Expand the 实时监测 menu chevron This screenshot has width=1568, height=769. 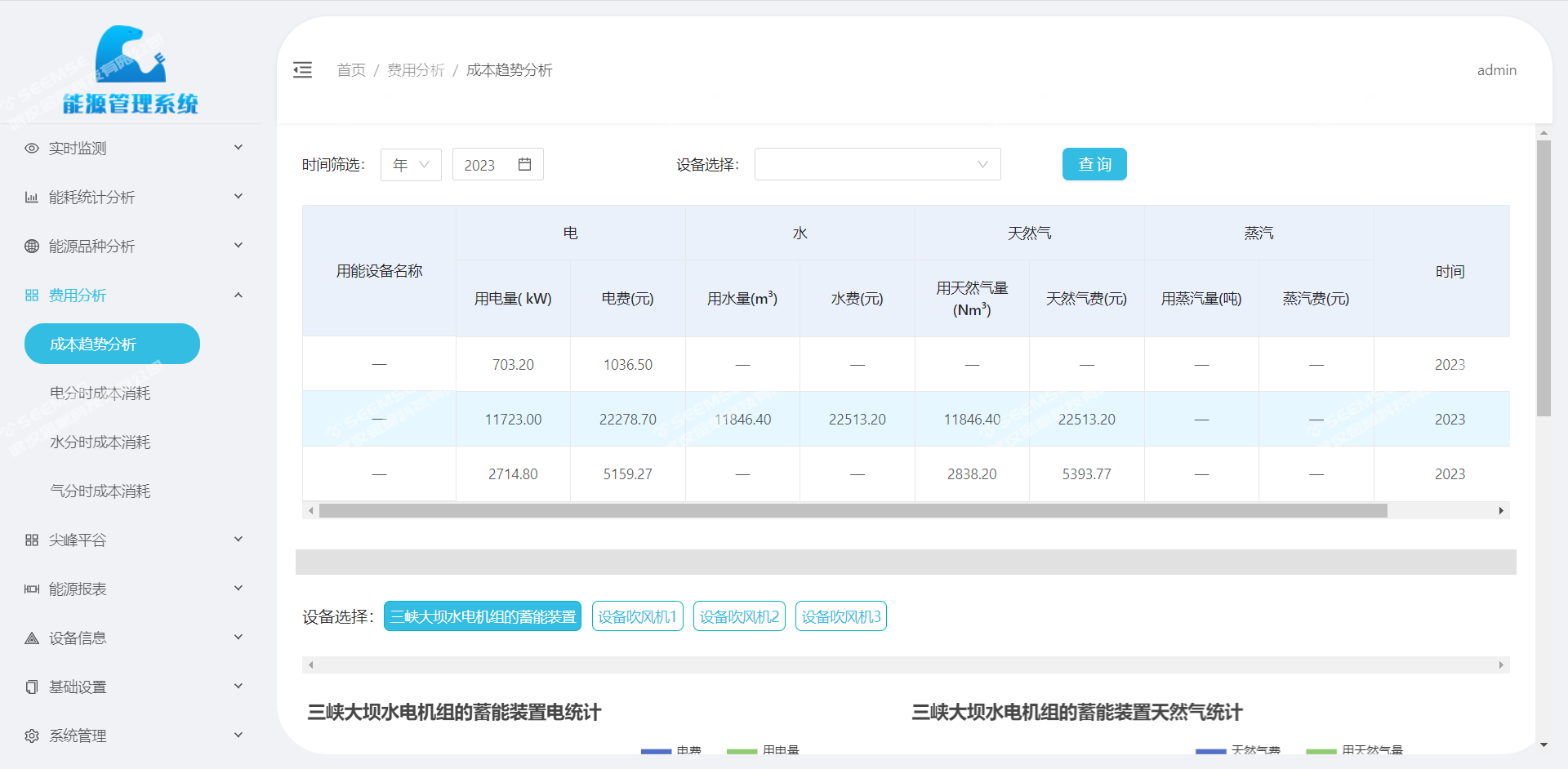[238, 148]
